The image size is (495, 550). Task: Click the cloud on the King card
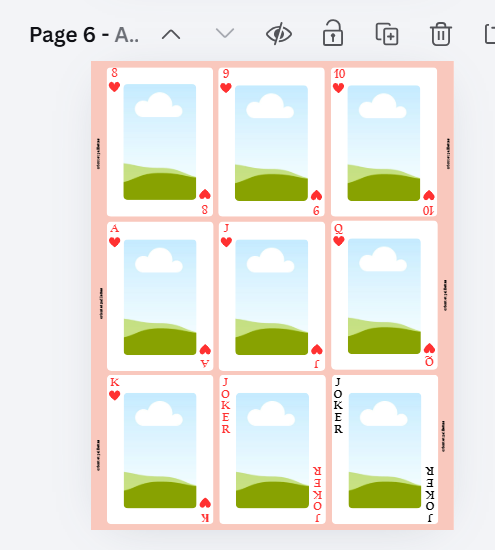click(x=159, y=414)
